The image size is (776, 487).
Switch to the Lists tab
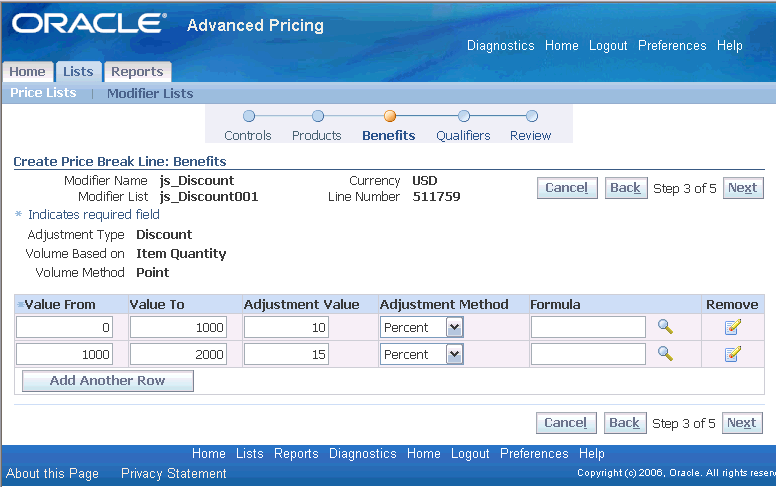[x=78, y=72]
